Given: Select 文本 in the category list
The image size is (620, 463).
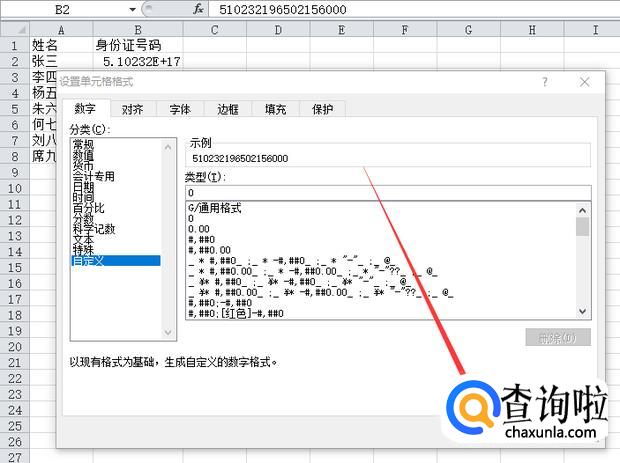Looking at the screenshot, I should pos(83,239).
